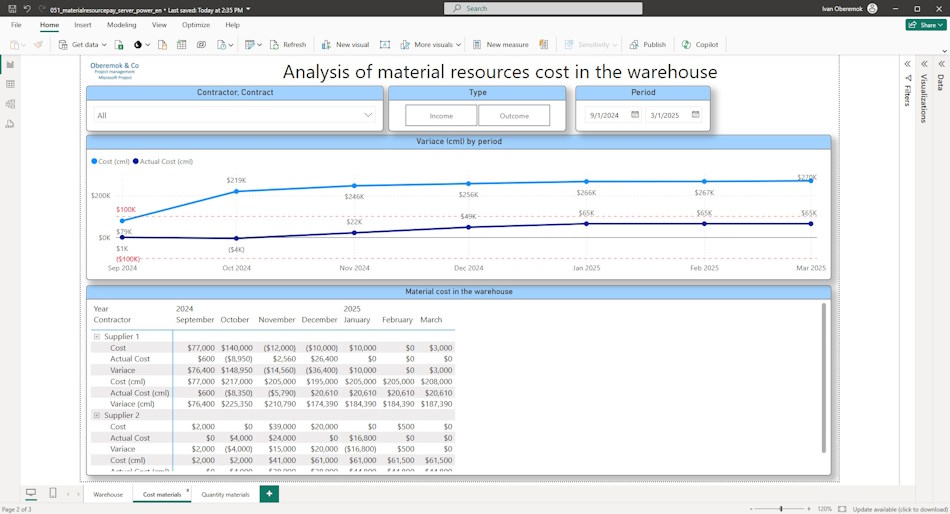Switch to Report view in left sidebar

pos(10,64)
